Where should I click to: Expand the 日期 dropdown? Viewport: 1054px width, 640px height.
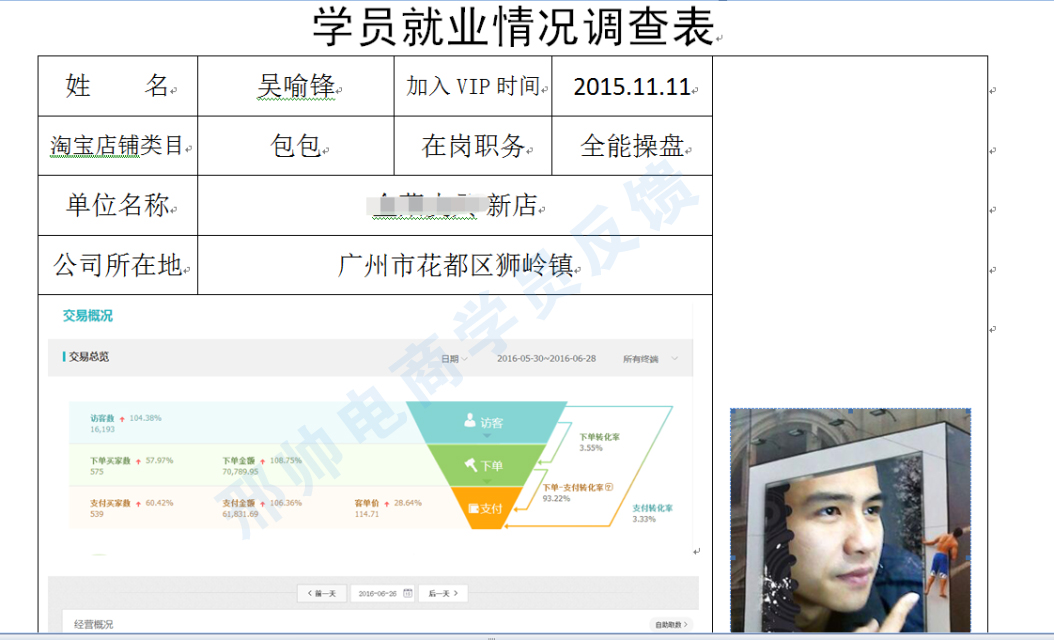click(x=453, y=358)
